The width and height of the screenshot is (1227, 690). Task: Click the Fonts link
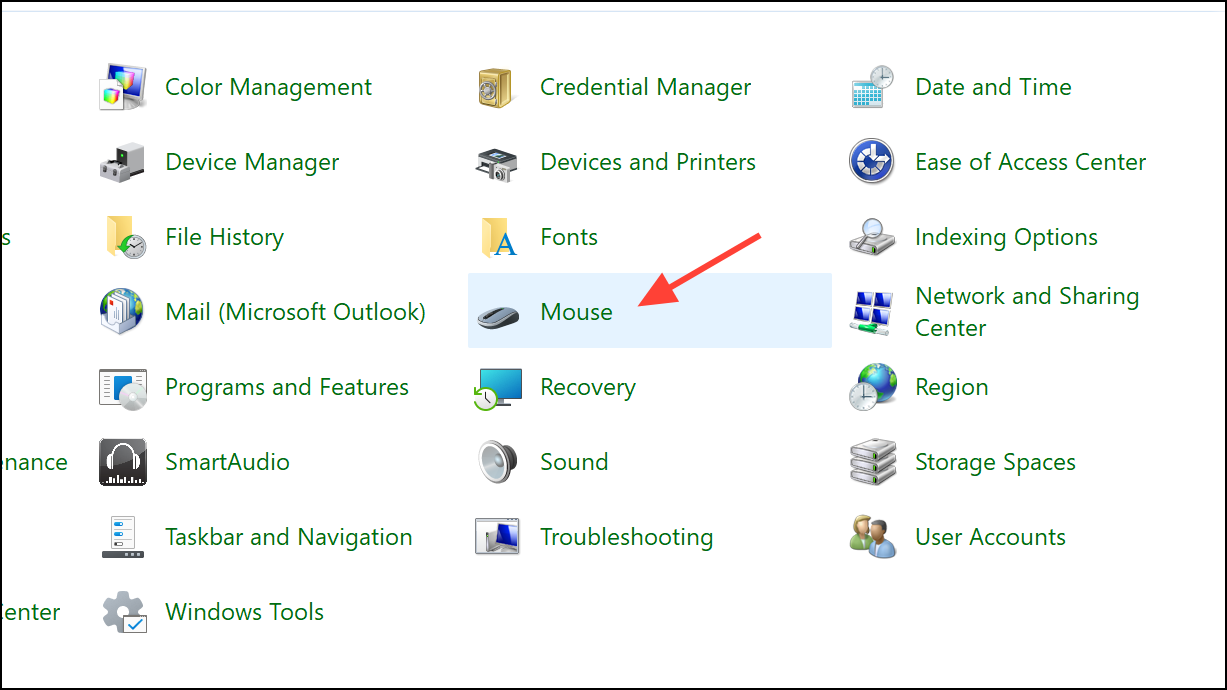569,237
